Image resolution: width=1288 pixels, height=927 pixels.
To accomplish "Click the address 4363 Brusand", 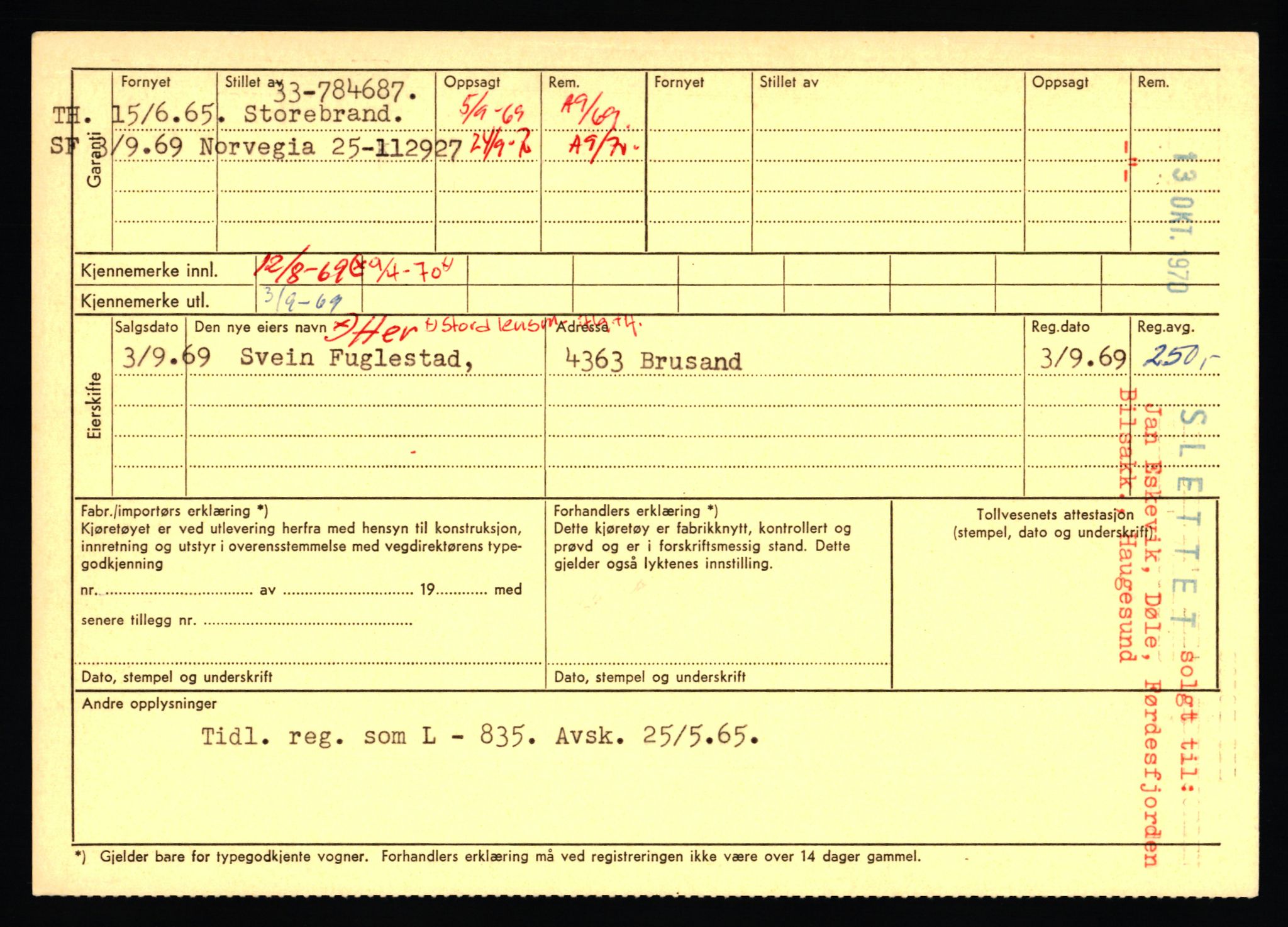I will click(653, 361).
